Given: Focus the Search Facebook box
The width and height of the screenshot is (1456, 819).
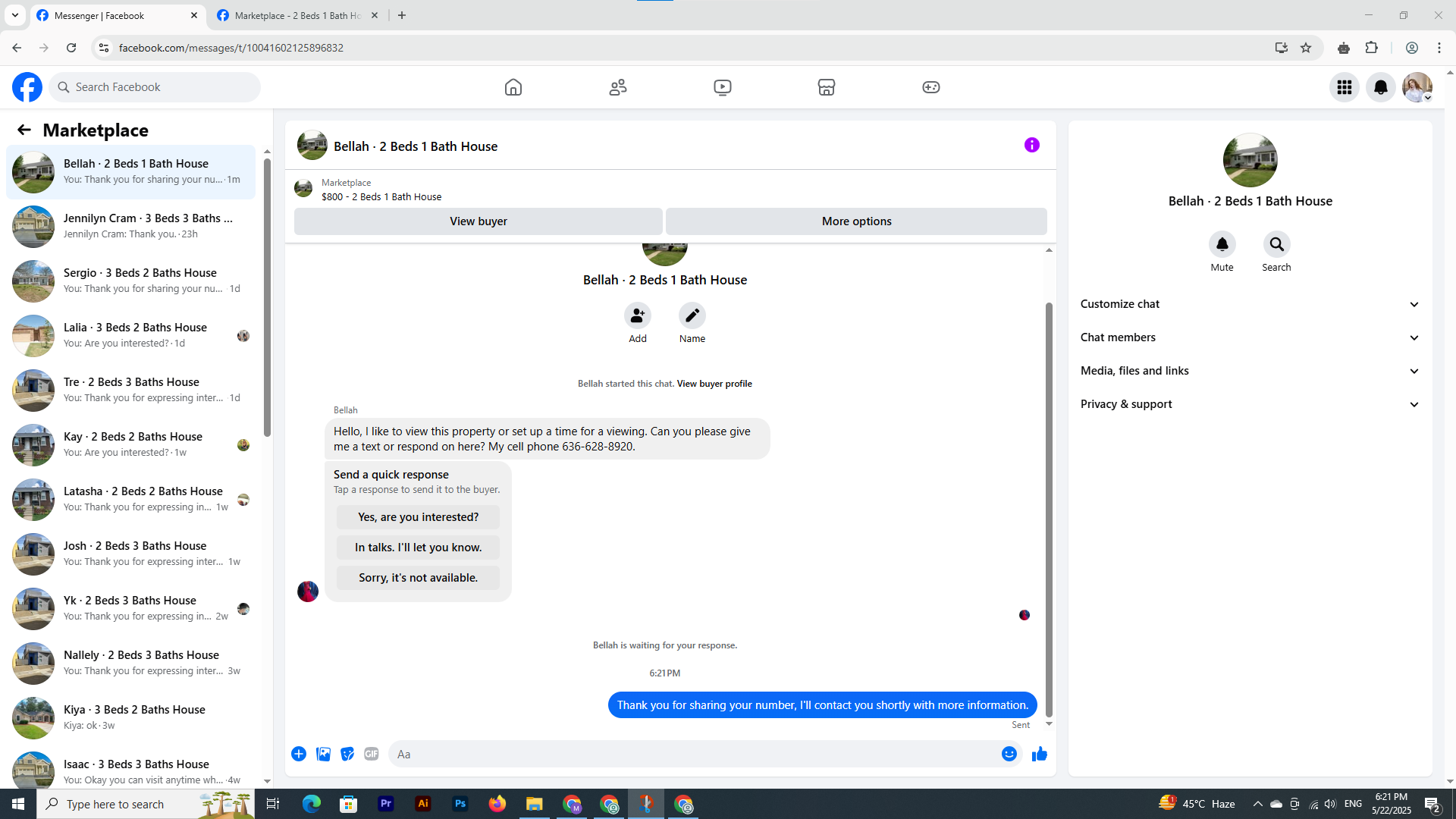Looking at the screenshot, I should [155, 87].
